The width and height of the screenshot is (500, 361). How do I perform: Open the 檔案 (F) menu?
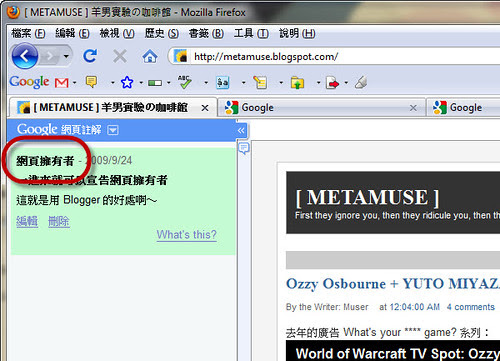(28, 33)
